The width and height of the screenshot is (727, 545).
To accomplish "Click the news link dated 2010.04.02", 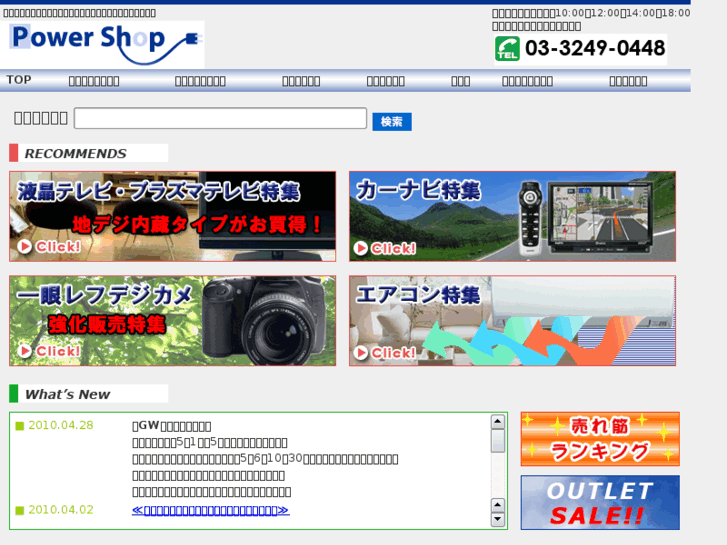I will pyautogui.click(x=210, y=510).
